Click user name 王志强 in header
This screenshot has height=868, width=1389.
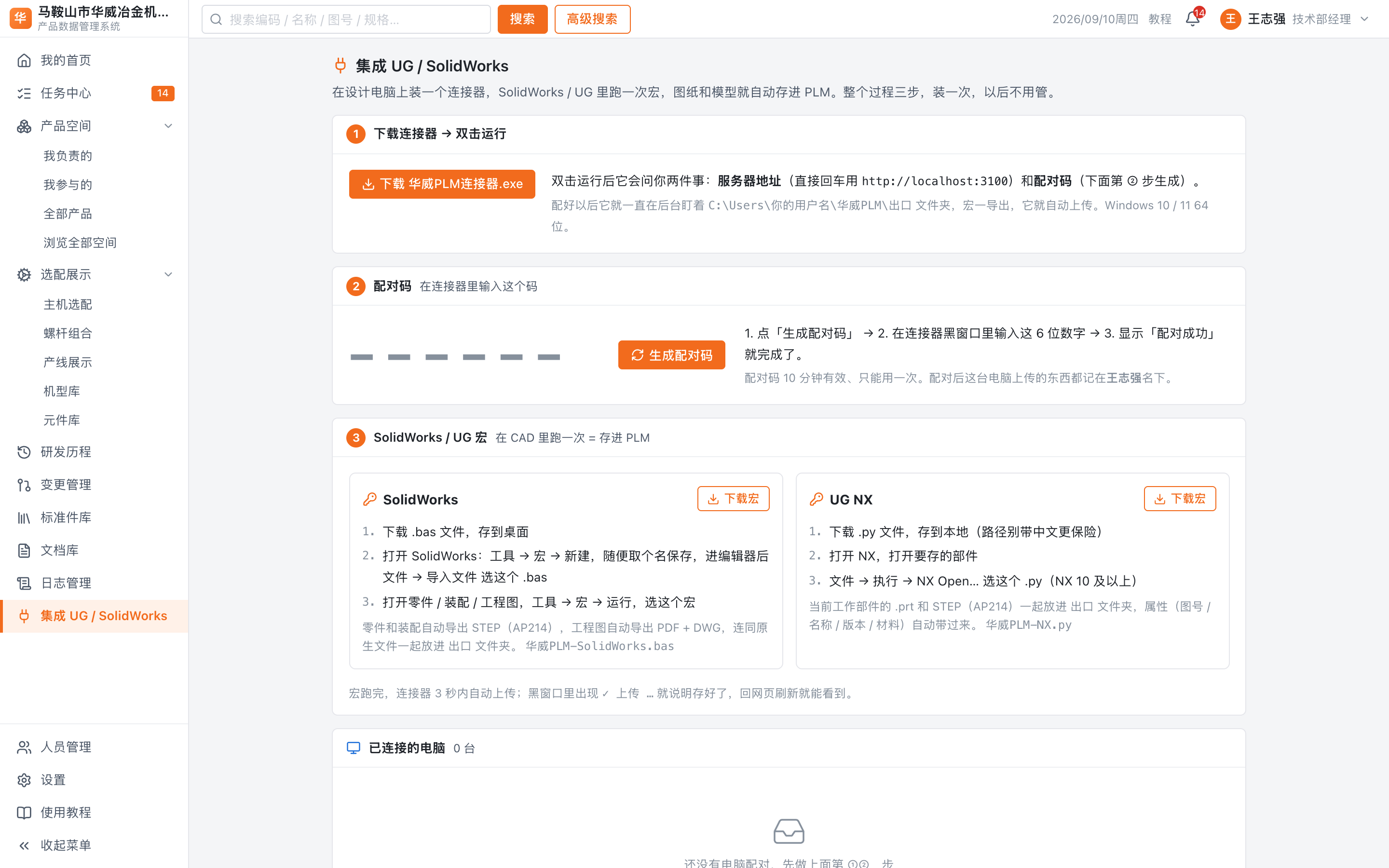click(1266, 19)
